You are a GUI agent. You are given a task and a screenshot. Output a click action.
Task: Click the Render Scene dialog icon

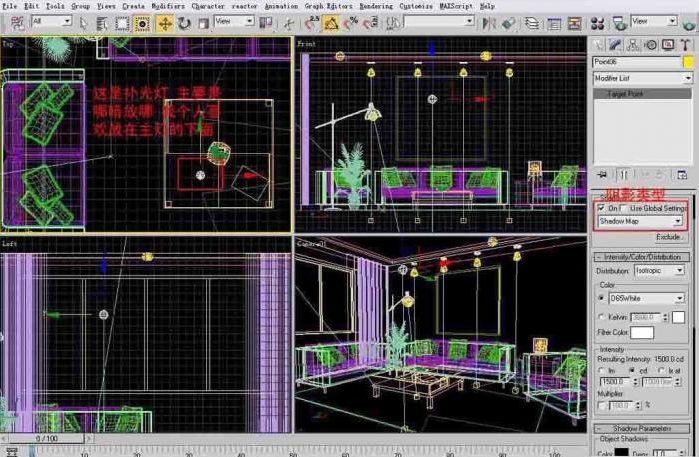tap(619, 23)
